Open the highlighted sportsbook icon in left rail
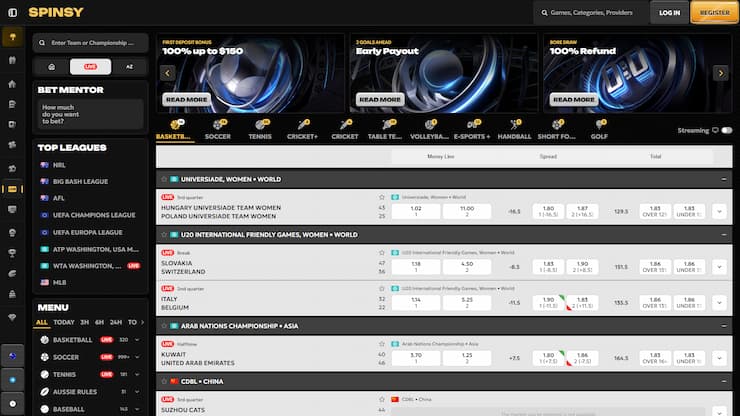The image size is (740, 416). click(12, 189)
